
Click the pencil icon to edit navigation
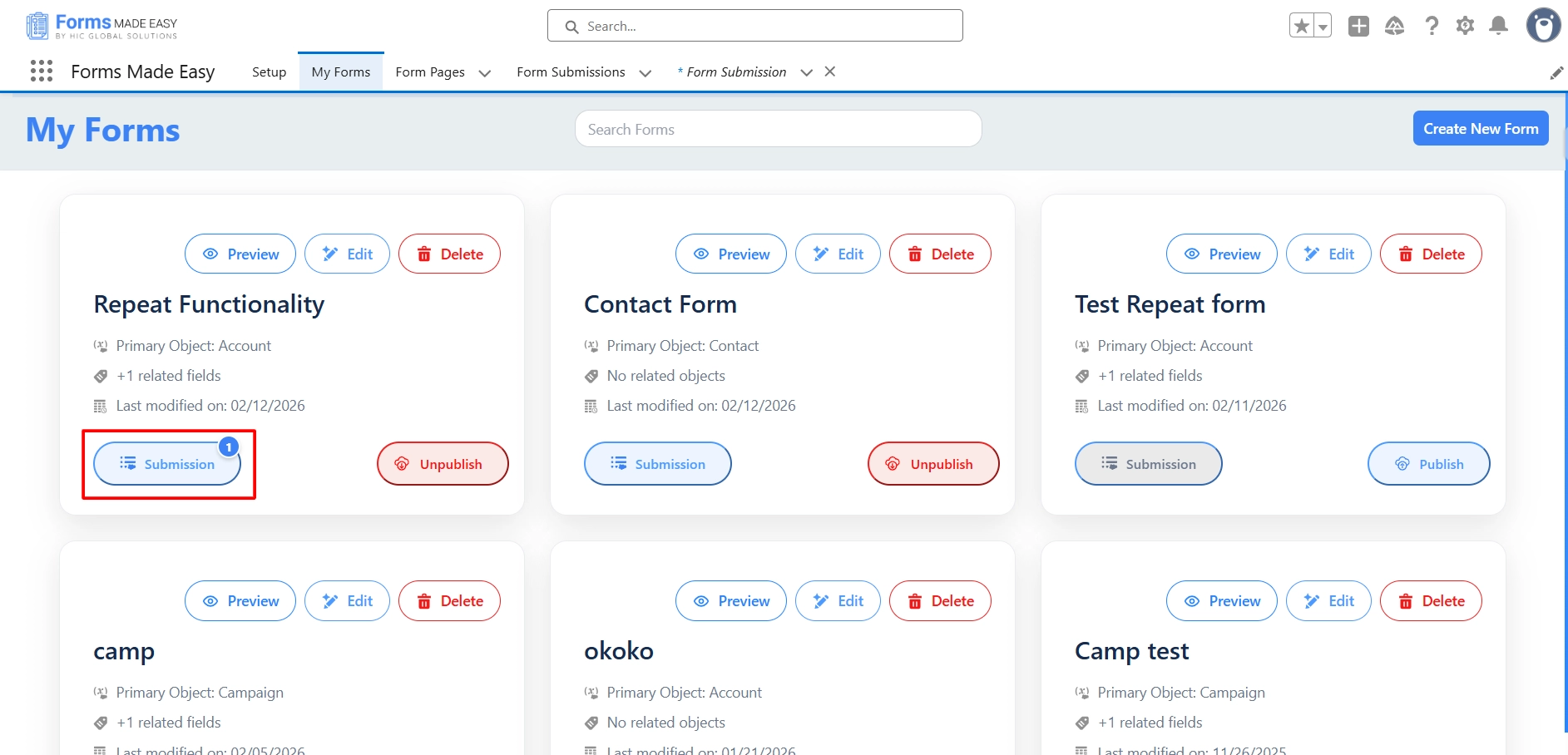pos(1556,73)
